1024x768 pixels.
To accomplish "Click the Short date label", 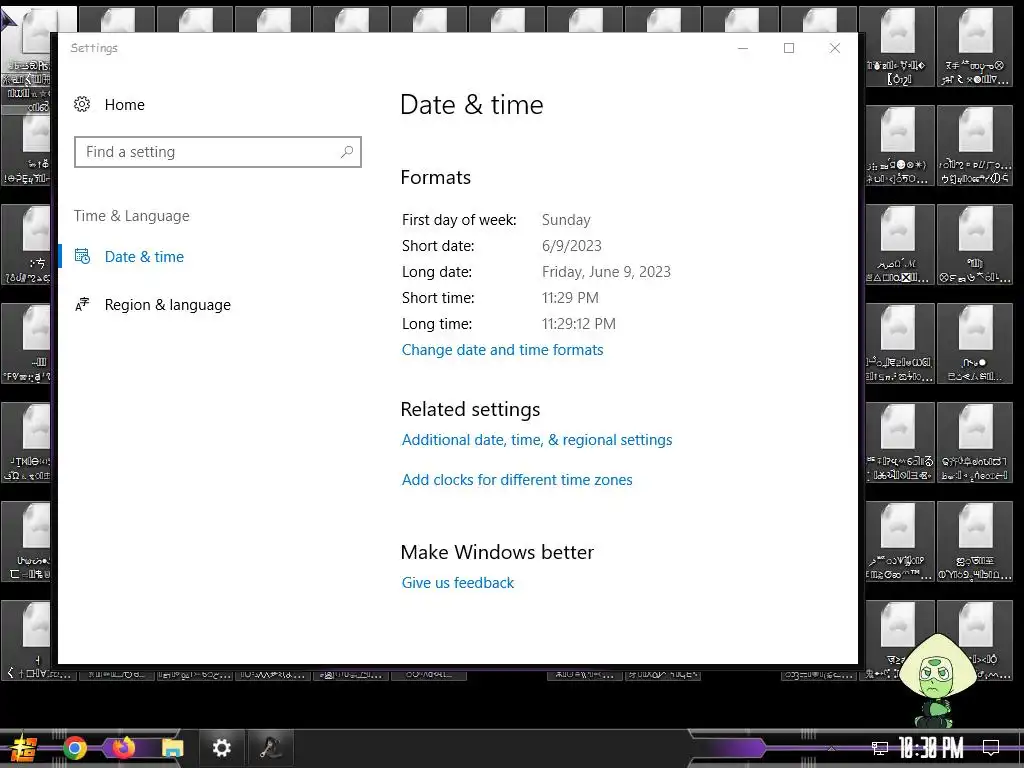I will (x=438, y=246).
